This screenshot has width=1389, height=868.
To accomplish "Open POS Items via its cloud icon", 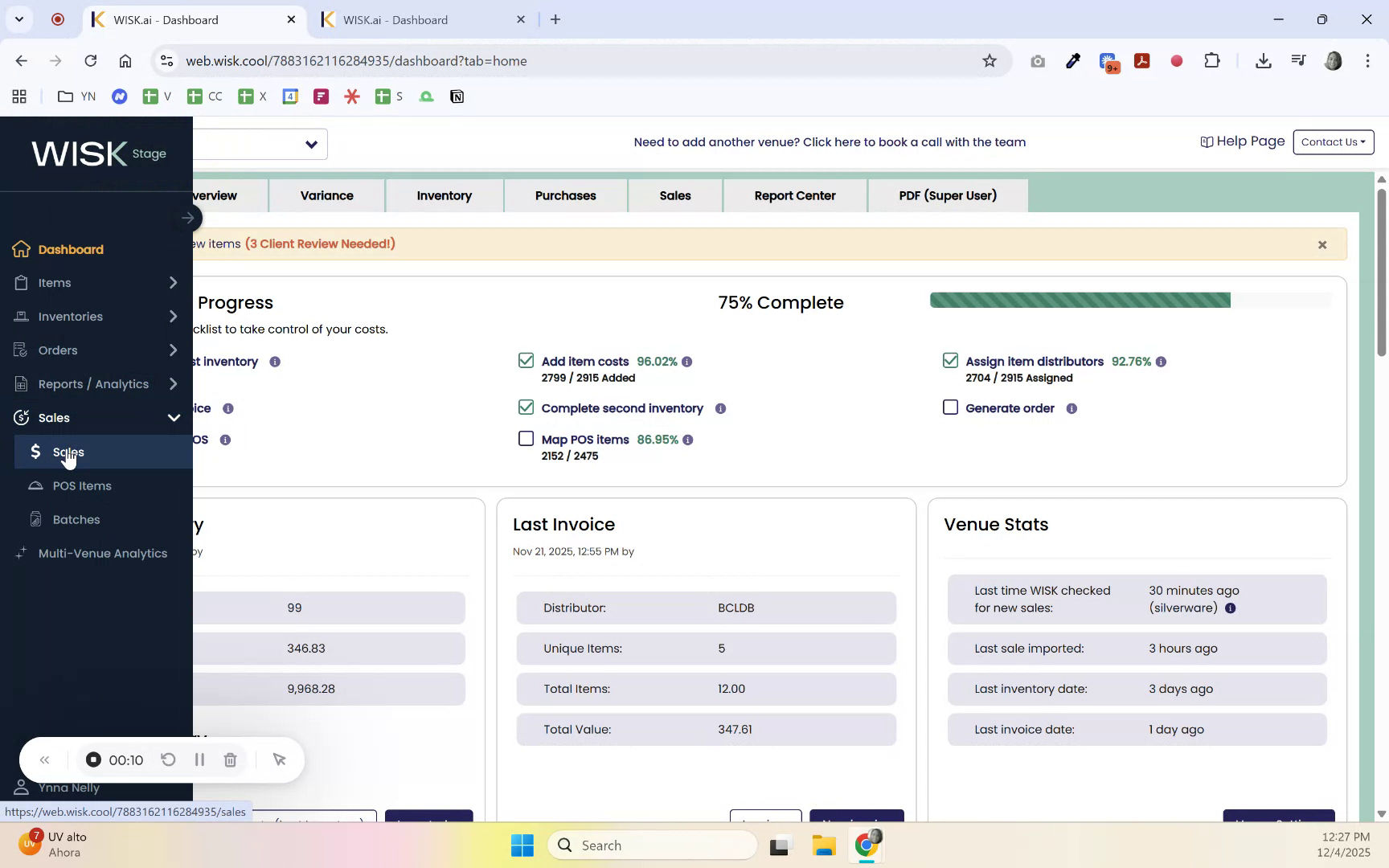I will tap(35, 485).
